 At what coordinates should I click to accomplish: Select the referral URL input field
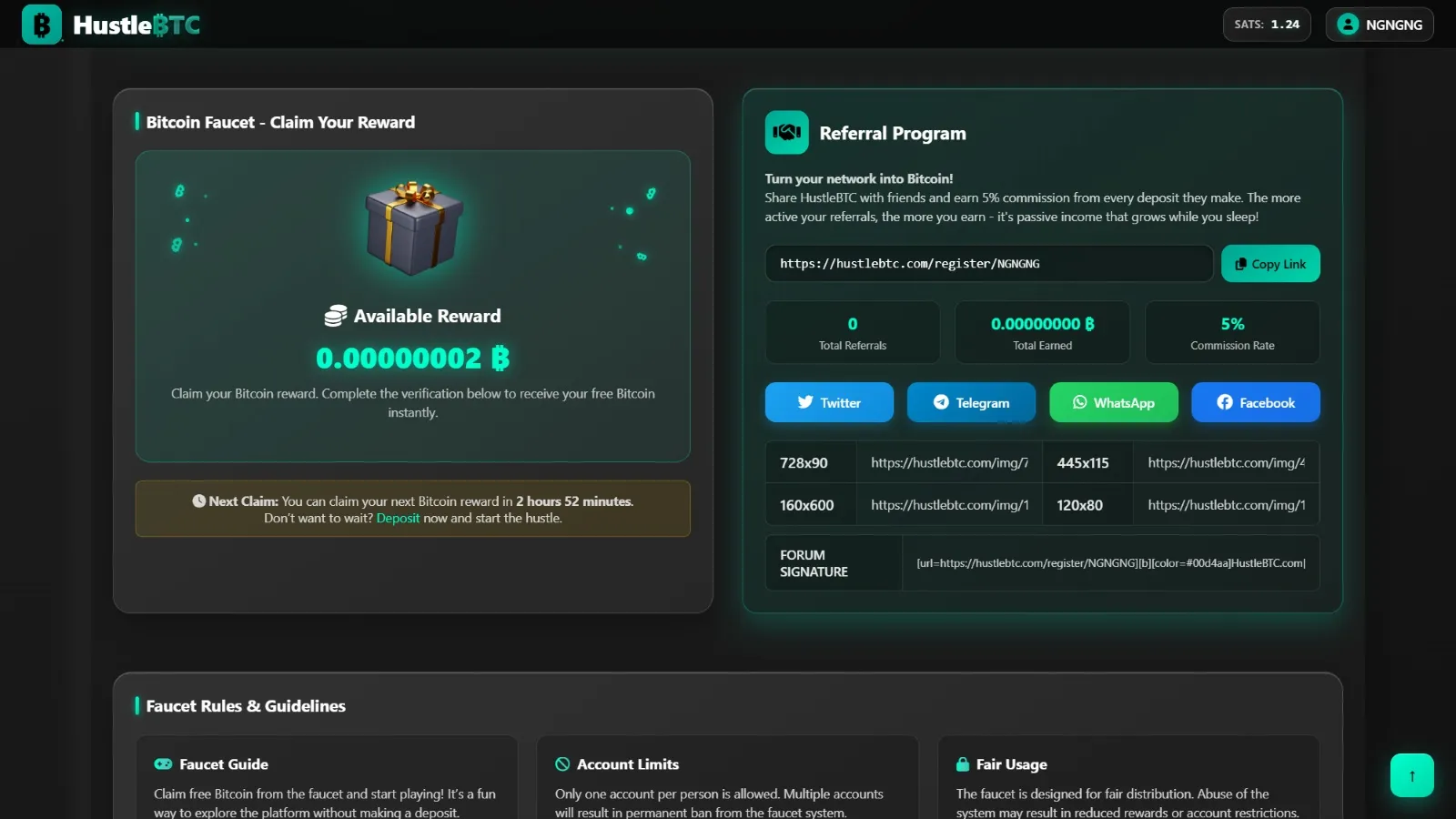click(989, 264)
